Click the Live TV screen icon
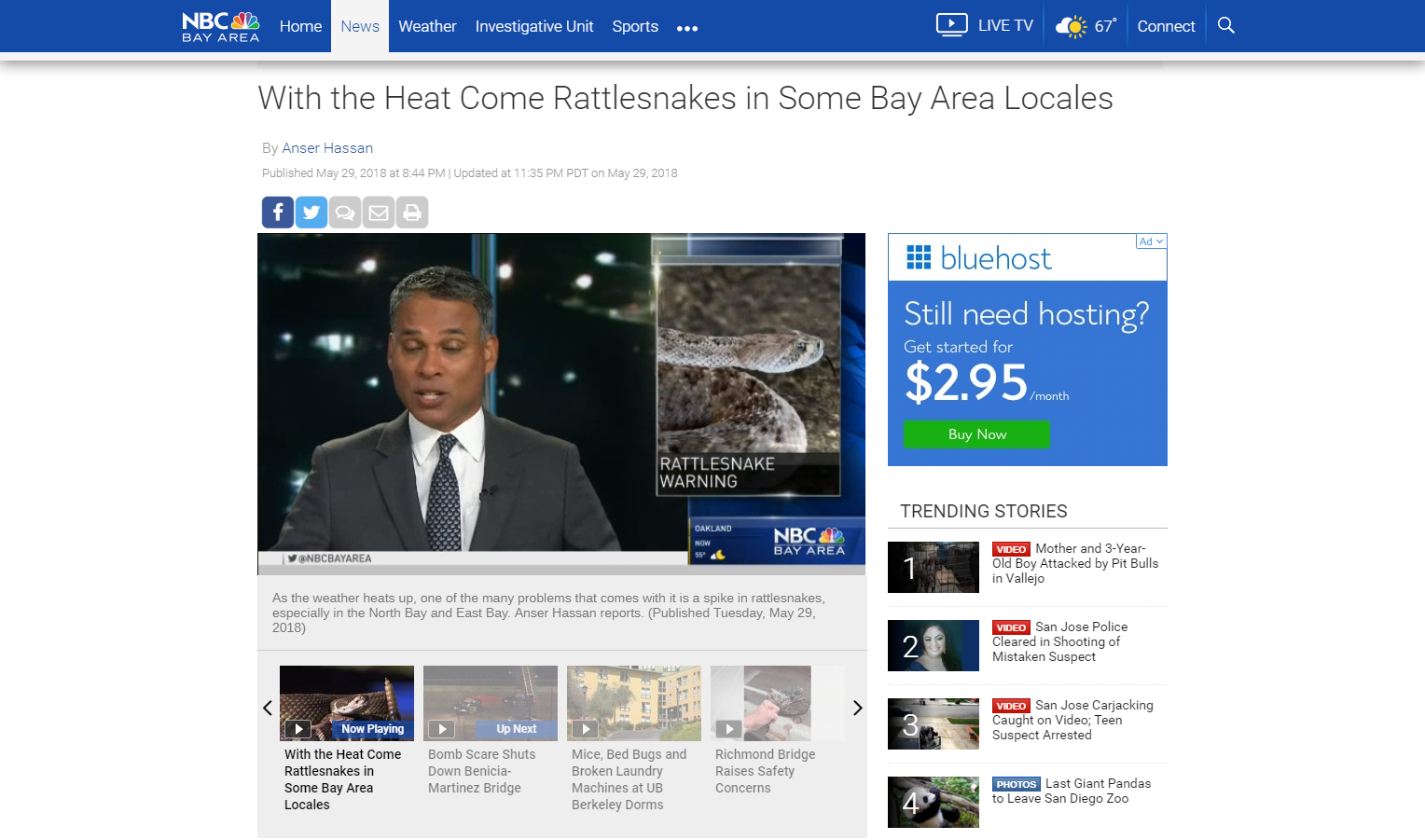 (x=951, y=25)
